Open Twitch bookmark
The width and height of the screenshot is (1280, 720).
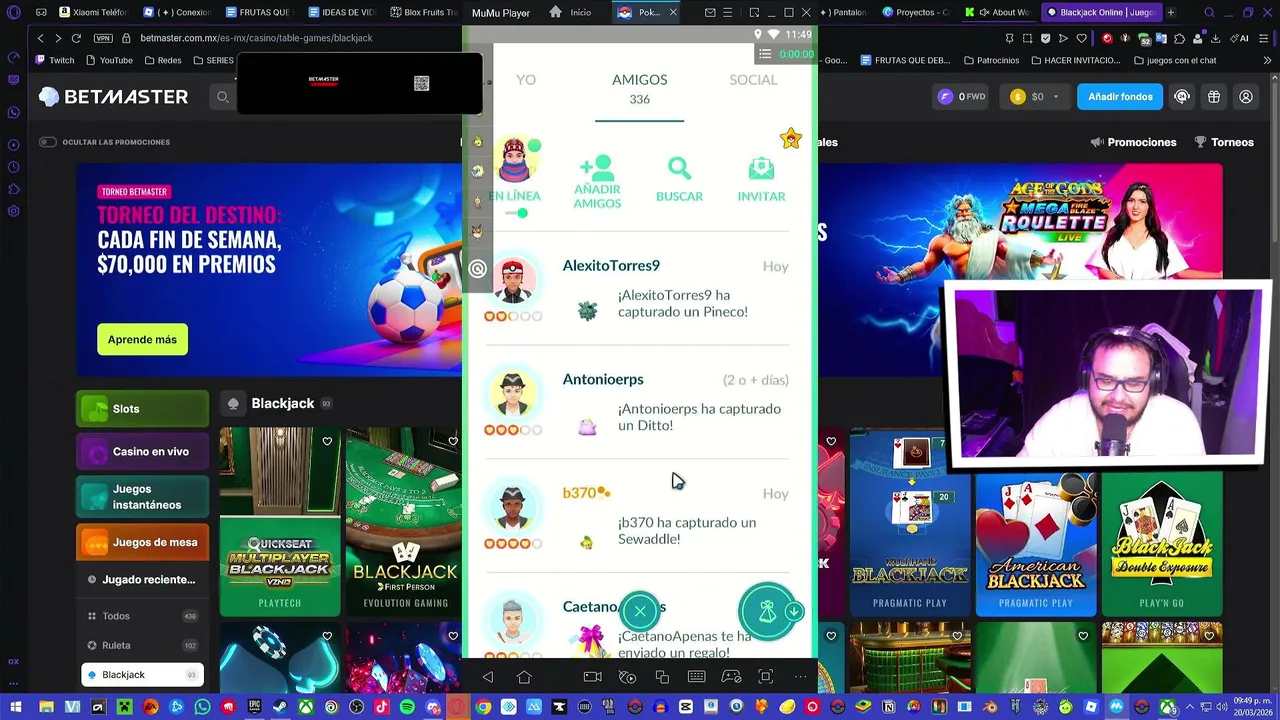click(x=55, y=60)
